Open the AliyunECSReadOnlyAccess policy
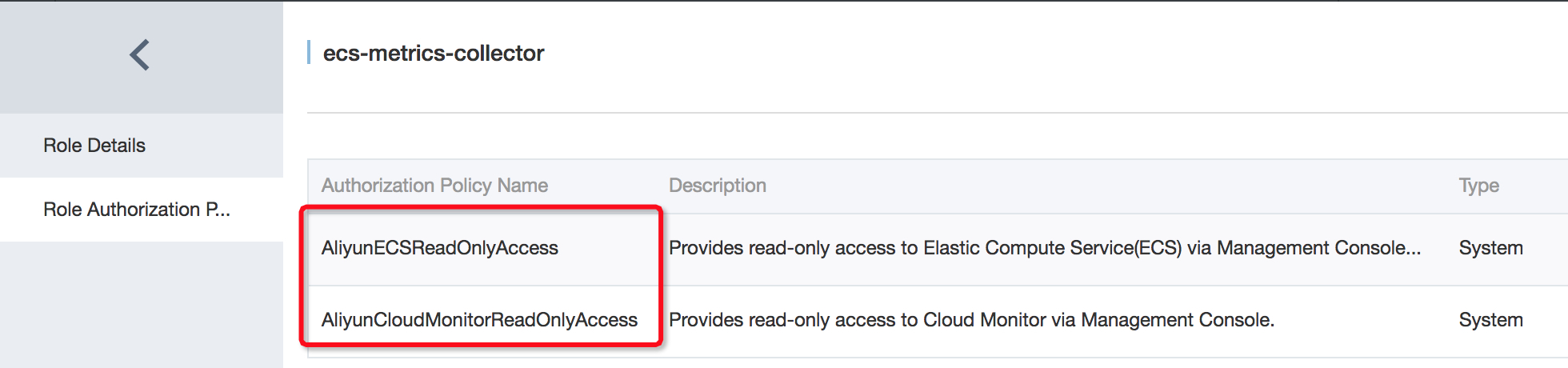The height and width of the screenshot is (368, 1568). tap(439, 248)
